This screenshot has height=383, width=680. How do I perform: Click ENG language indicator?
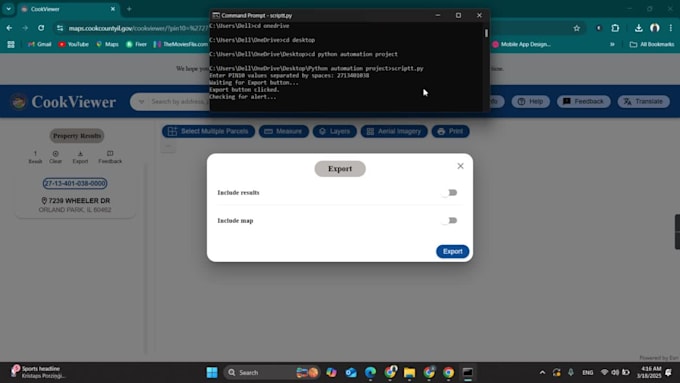[x=588, y=372]
